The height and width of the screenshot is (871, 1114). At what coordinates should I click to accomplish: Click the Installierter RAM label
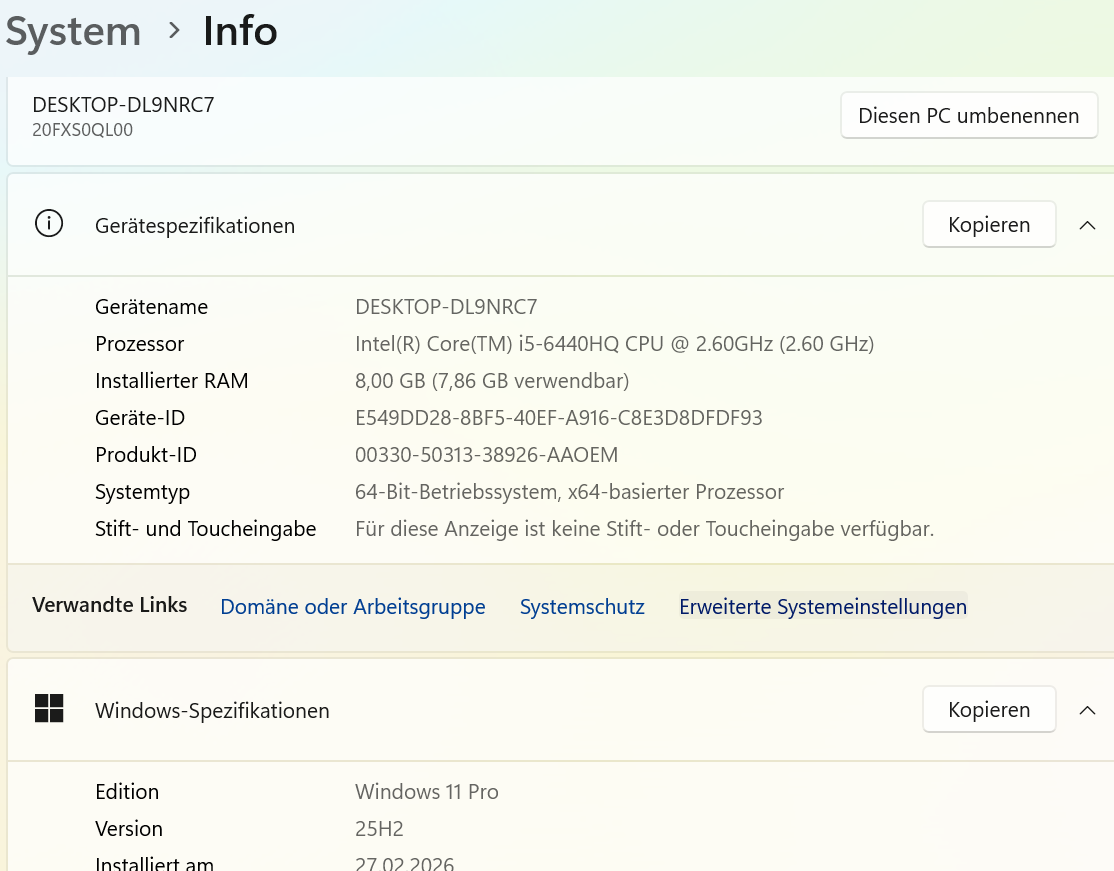pos(171,381)
